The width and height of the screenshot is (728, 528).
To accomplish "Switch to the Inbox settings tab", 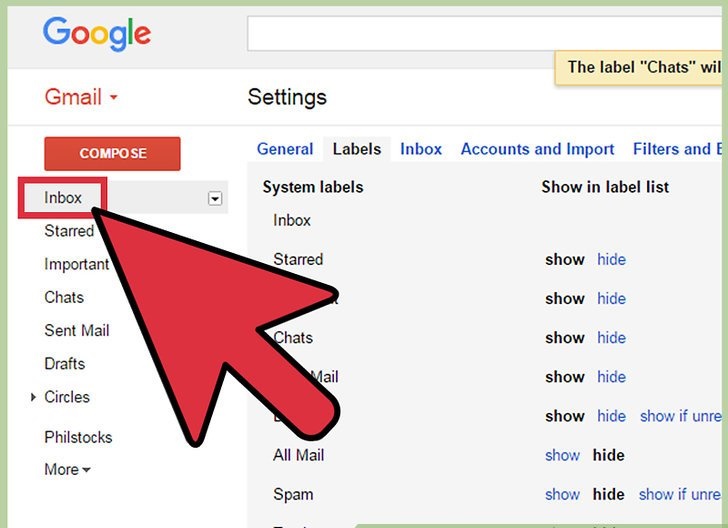I will point(421,149).
